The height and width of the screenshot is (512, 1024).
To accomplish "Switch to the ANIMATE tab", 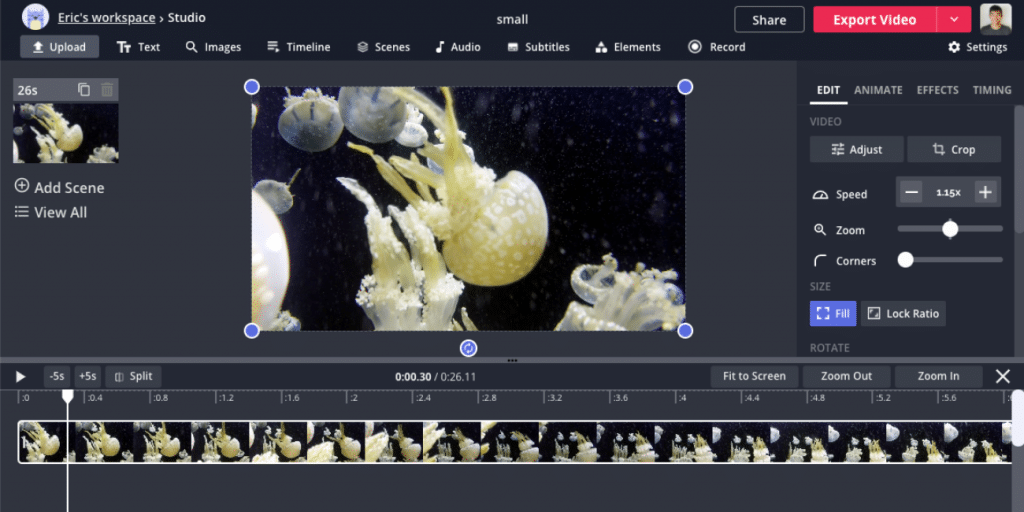I will click(x=878, y=90).
